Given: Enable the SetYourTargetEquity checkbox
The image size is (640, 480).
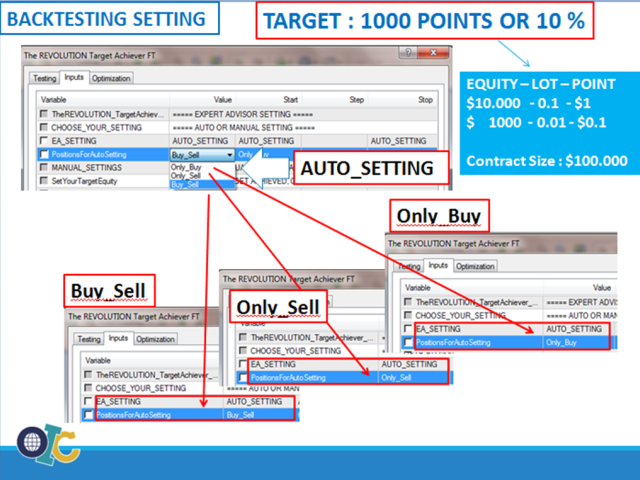Looking at the screenshot, I should pos(44,181).
